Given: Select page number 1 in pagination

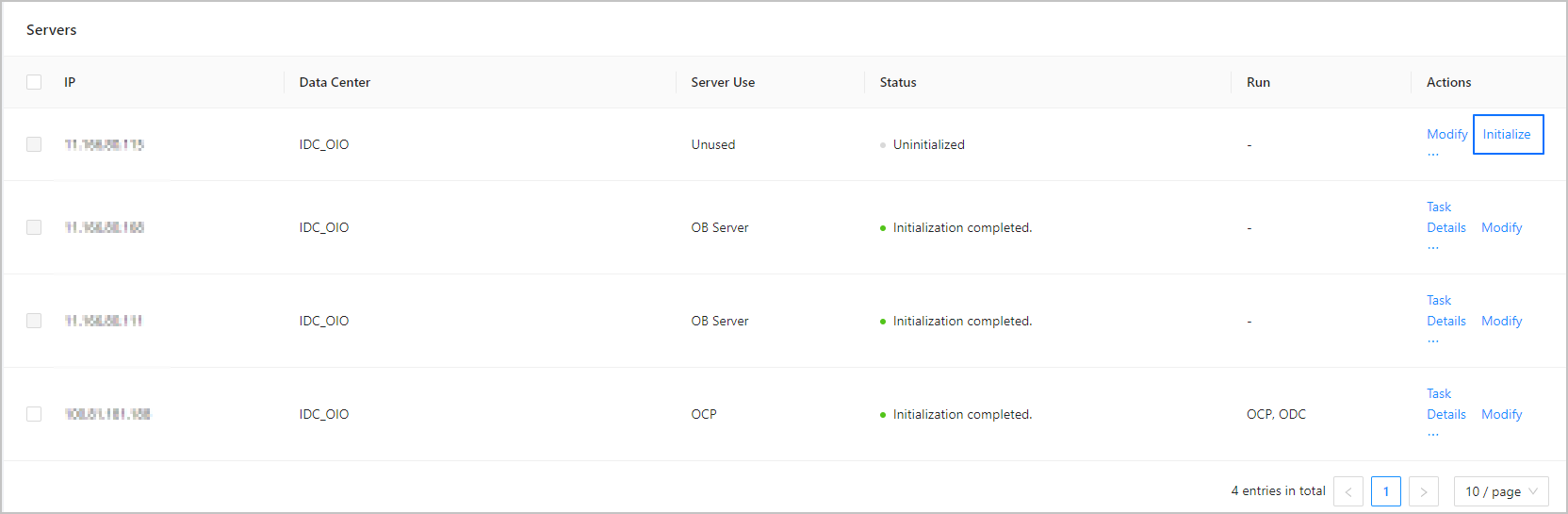Looking at the screenshot, I should pos(1385,491).
